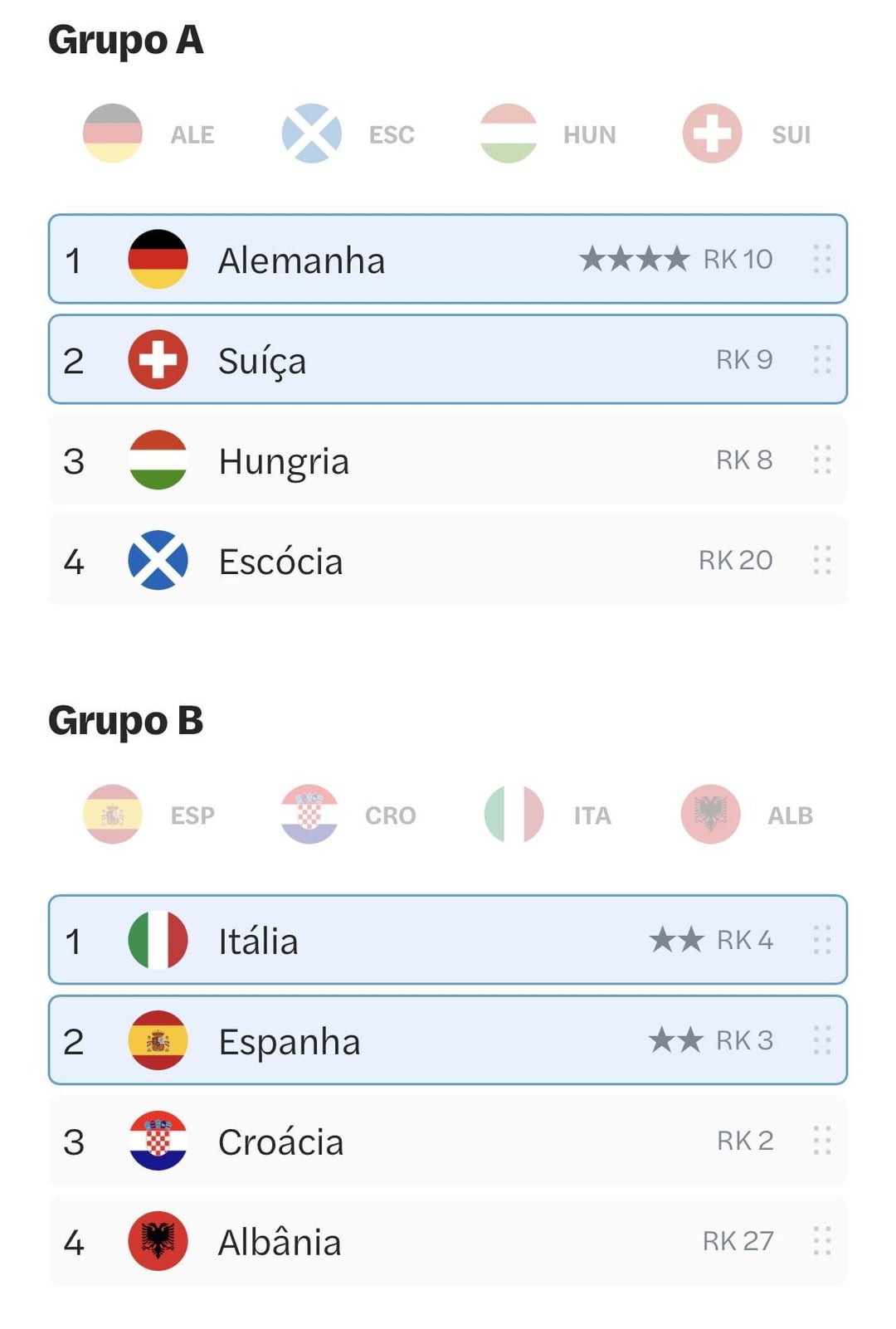Select the Croatia flag icon labeled CRO
This screenshot has width=896, height=1329.
click(x=309, y=815)
